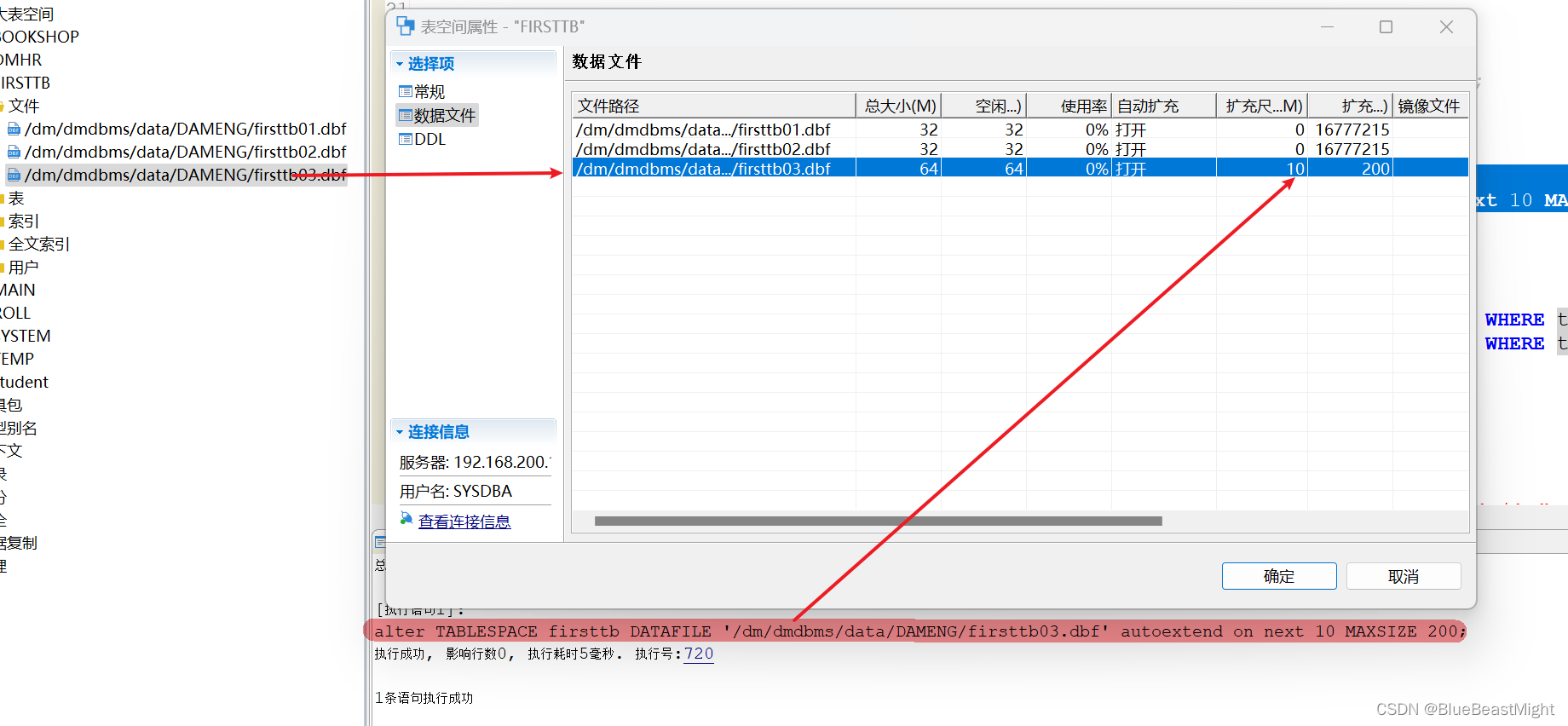Screen dimensions: 1568x726
Task: Click the connection info icon beside 查看连接信息
Action: click(x=406, y=519)
